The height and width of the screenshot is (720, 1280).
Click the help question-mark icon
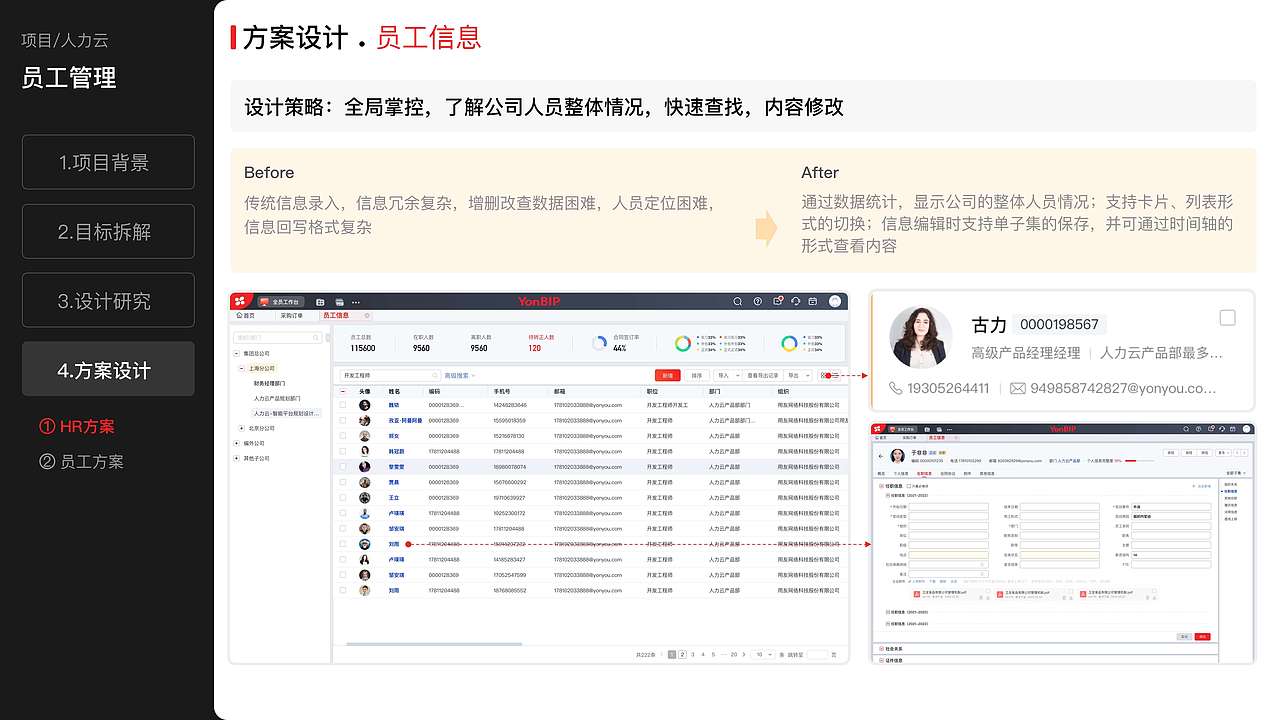pos(756,301)
